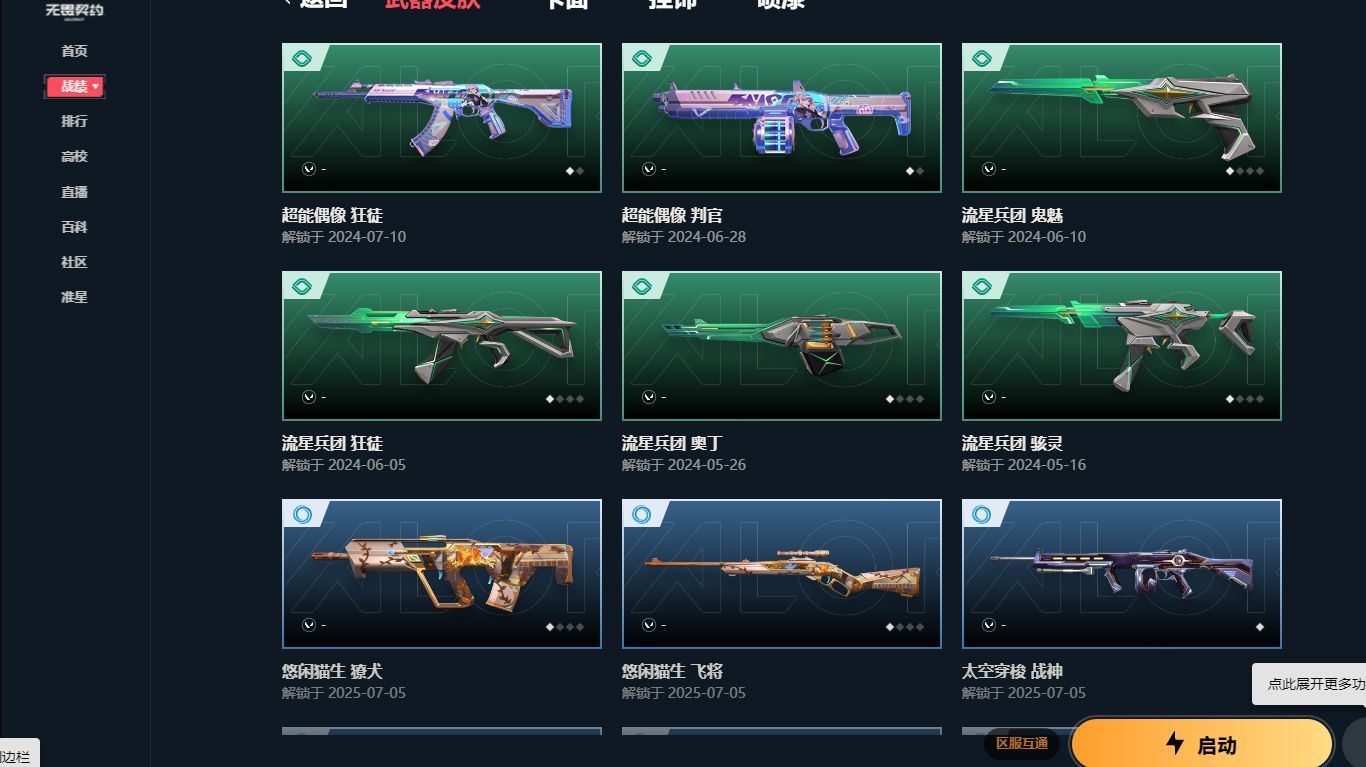1366x767 pixels.
Task: Select the 流星兵团 狂徒 skin thumbnail
Action: point(442,346)
